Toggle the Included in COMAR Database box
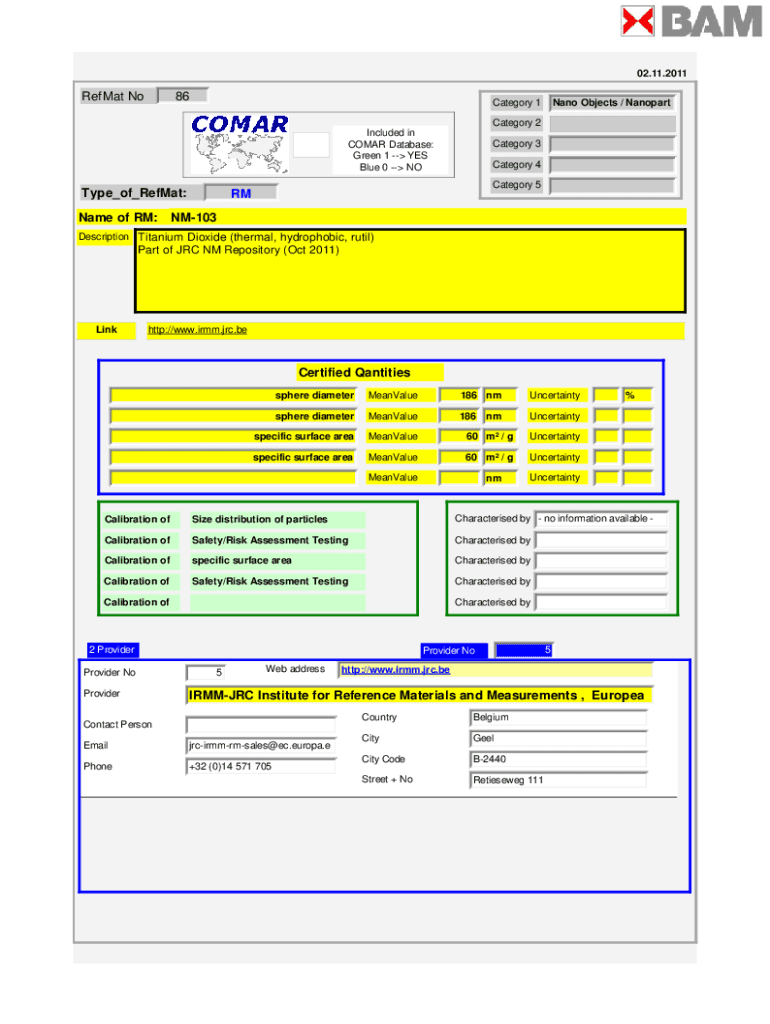This screenshot has width=770, height=1024. [312, 145]
